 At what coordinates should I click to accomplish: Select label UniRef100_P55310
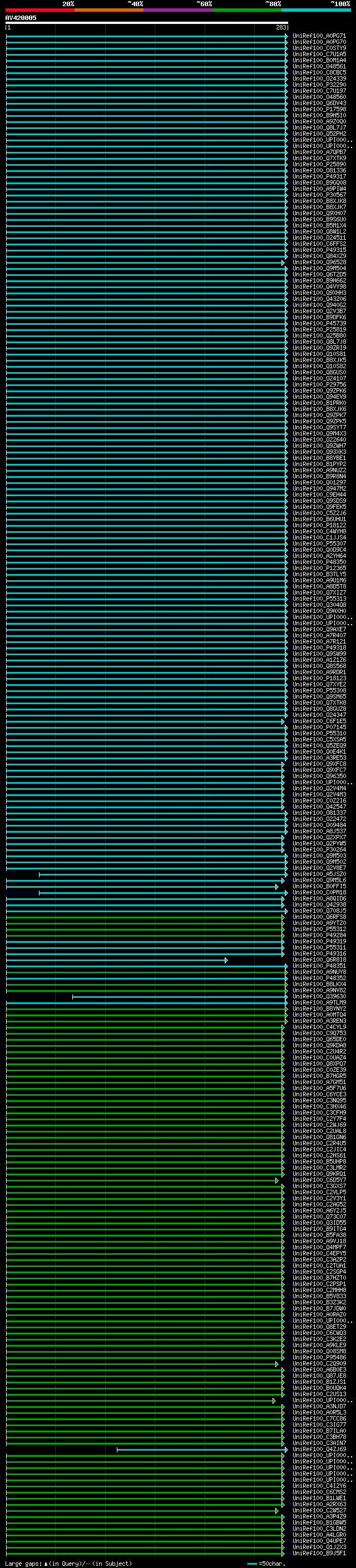click(x=319, y=734)
